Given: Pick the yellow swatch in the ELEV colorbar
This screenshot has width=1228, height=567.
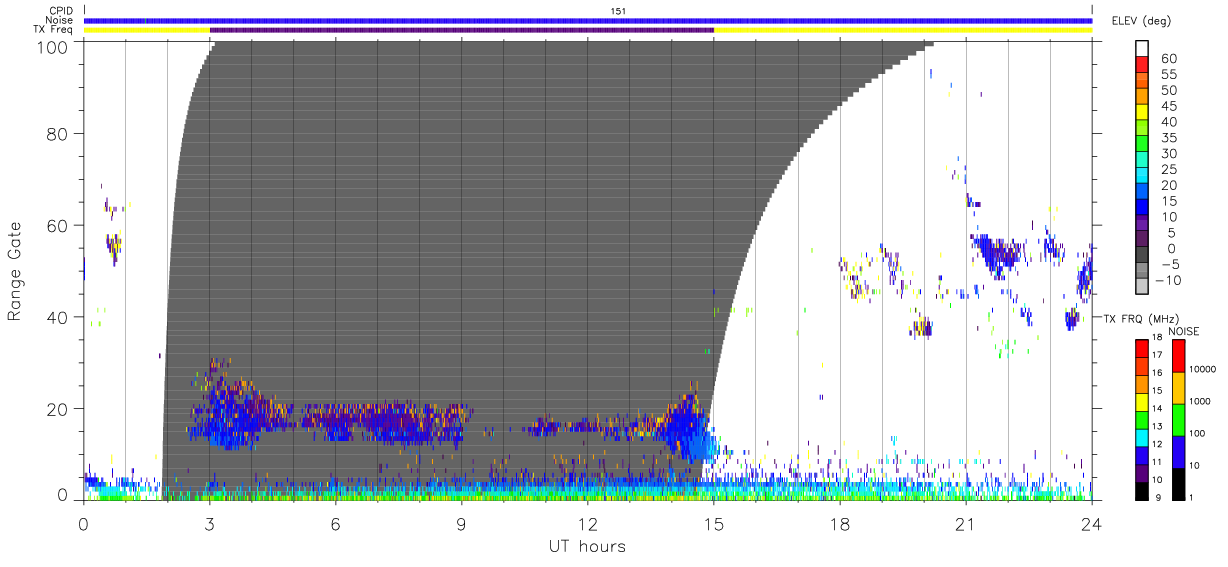Looking at the screenshot, I should 1144,113.
